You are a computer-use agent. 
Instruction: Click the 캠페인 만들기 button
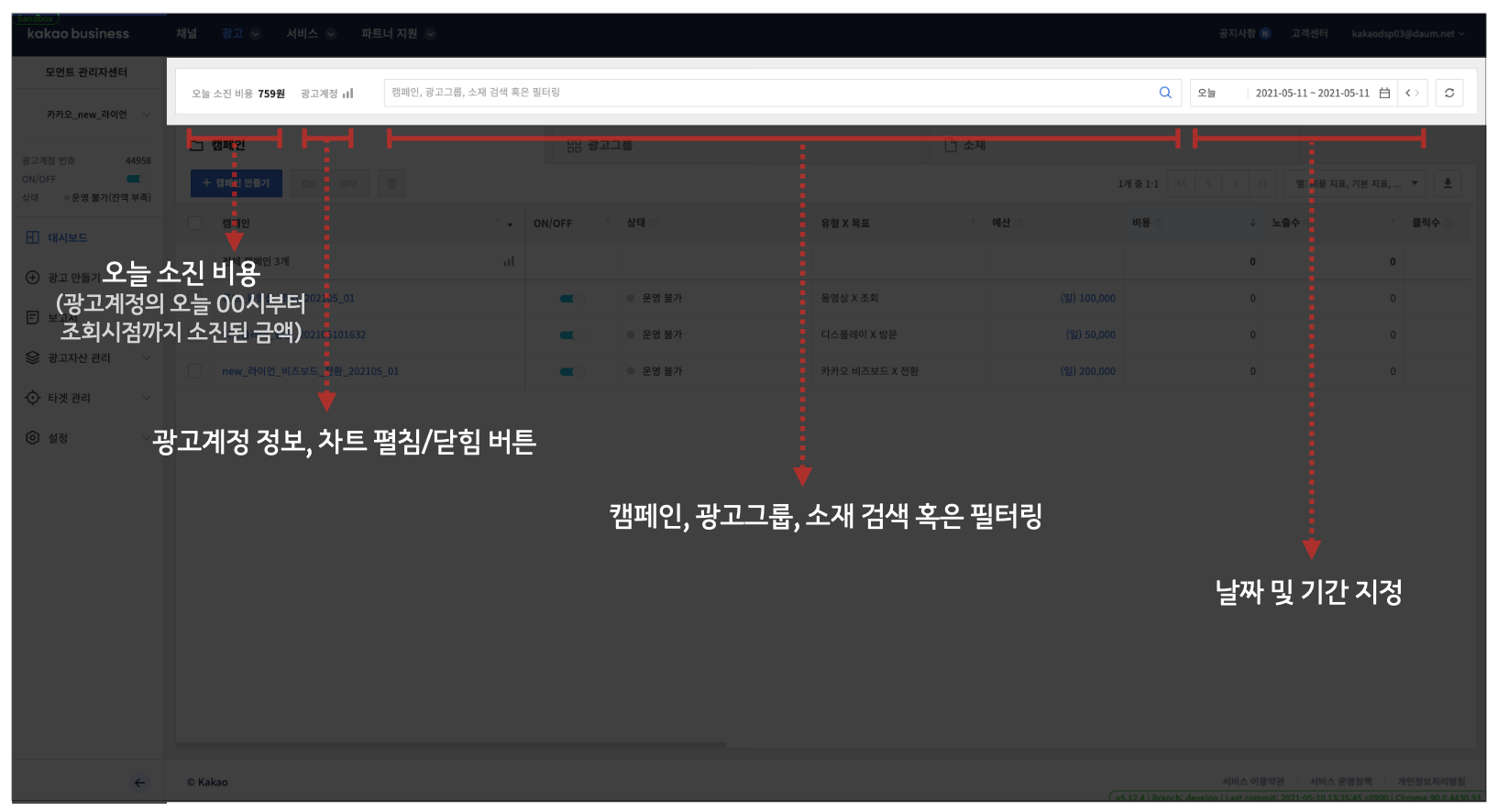point(237,183)
